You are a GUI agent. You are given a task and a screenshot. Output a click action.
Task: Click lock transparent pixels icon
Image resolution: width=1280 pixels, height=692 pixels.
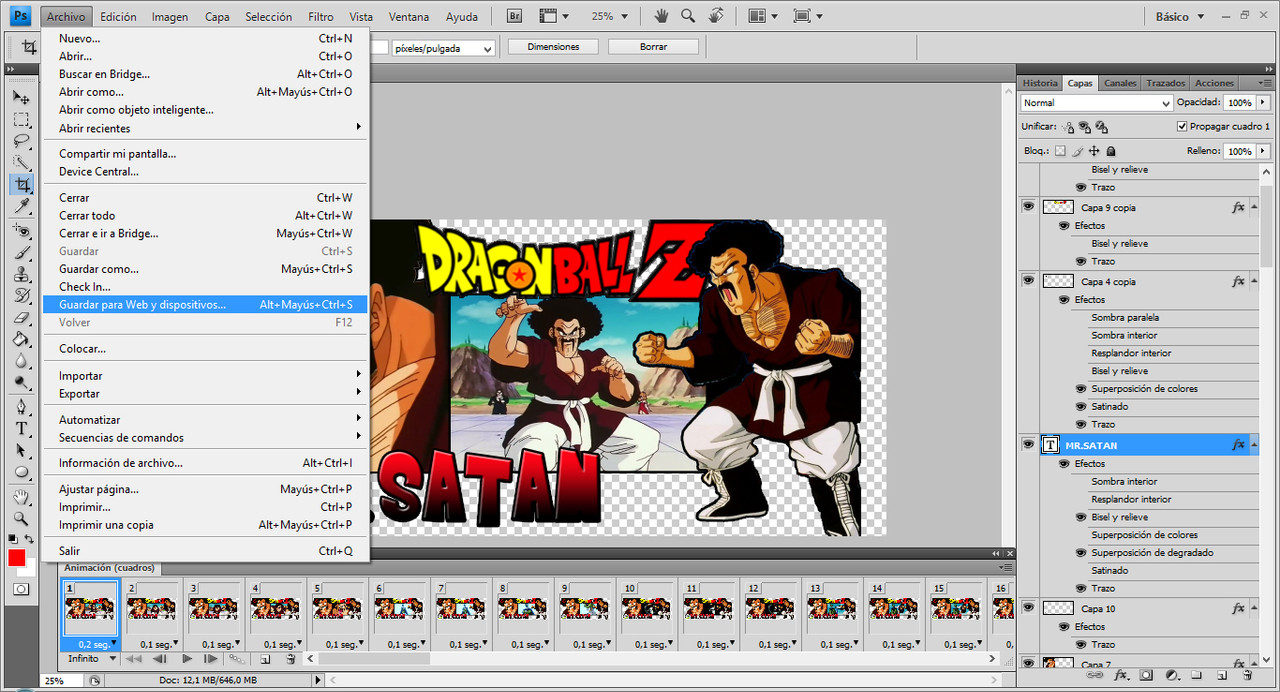coord(1061,151)
